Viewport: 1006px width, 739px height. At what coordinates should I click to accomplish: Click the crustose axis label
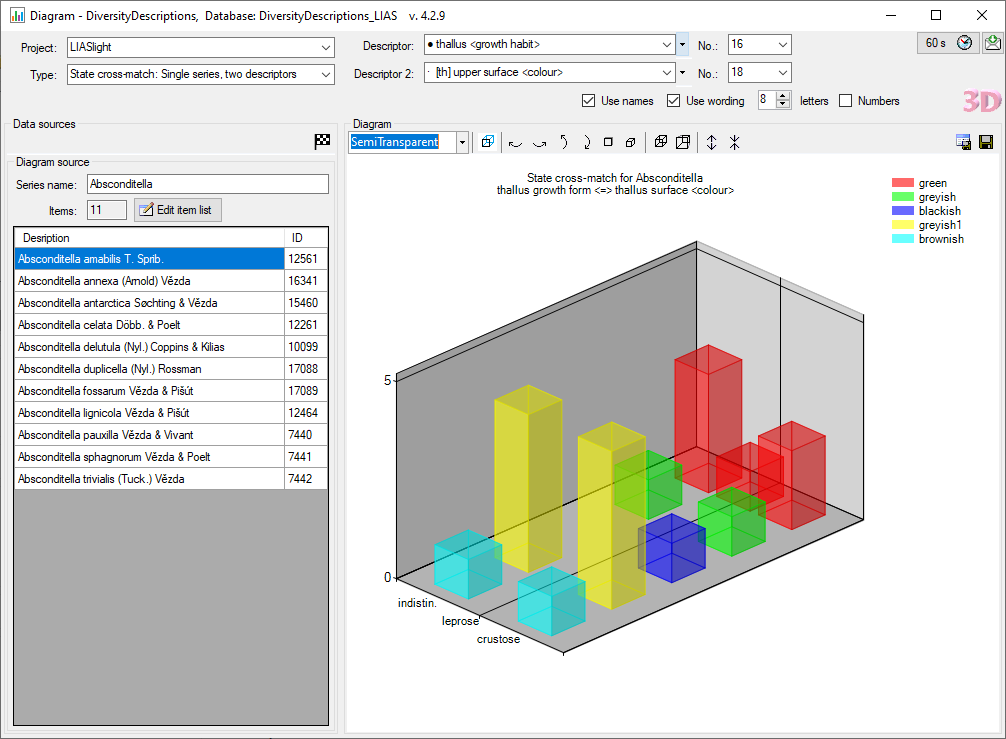[x=499, y=640]
